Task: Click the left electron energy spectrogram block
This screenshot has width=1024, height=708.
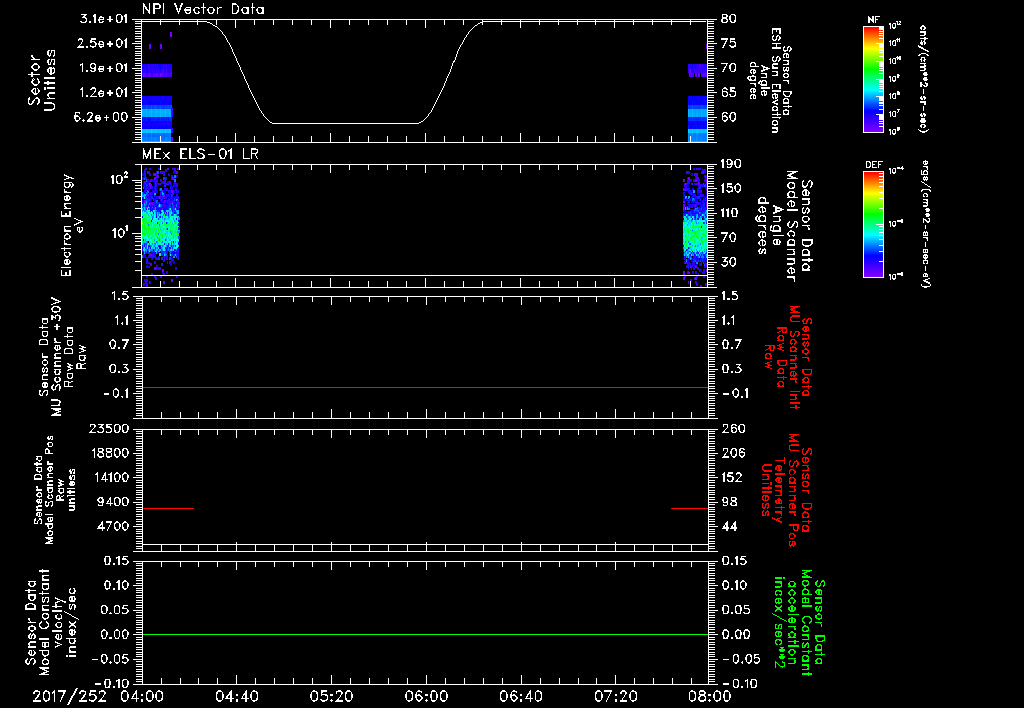Action: point(161,225)
